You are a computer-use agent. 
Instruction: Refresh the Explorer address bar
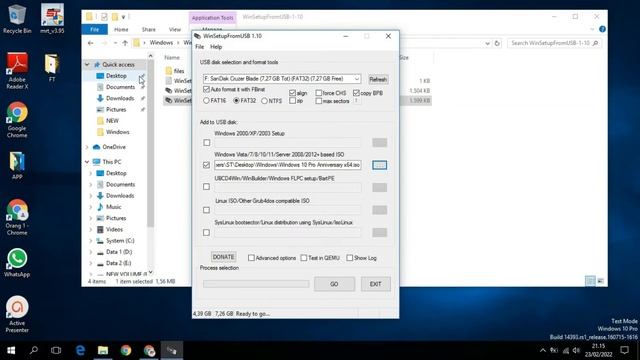497,43
